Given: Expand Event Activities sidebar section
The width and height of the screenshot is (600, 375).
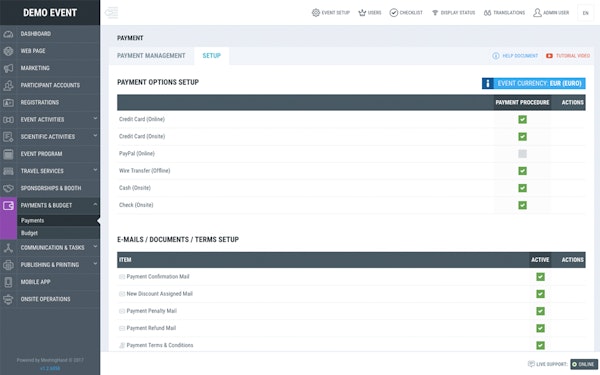Looking at the screenshot, I should (x=95, y=119).
